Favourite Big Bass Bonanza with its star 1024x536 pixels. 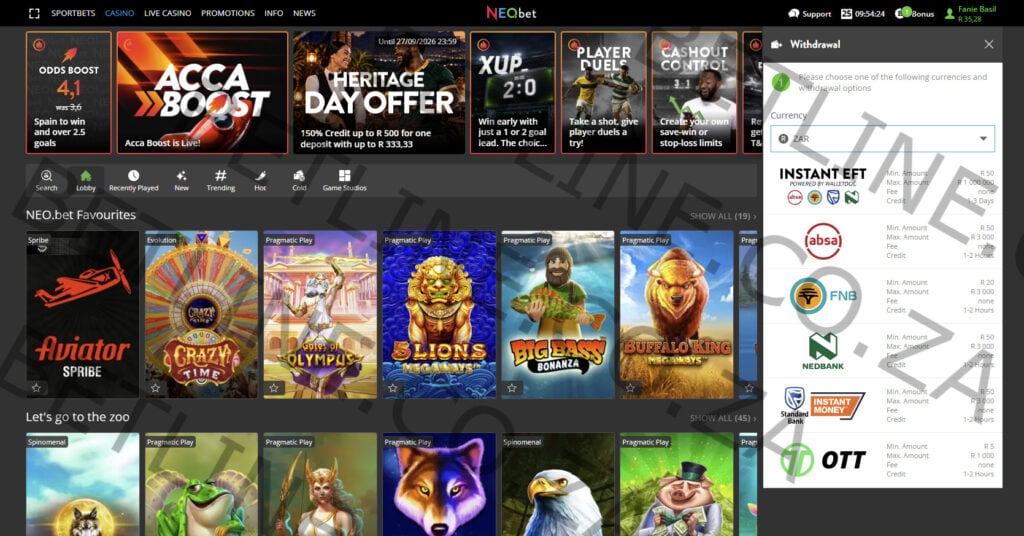click(x=512, y=388)
